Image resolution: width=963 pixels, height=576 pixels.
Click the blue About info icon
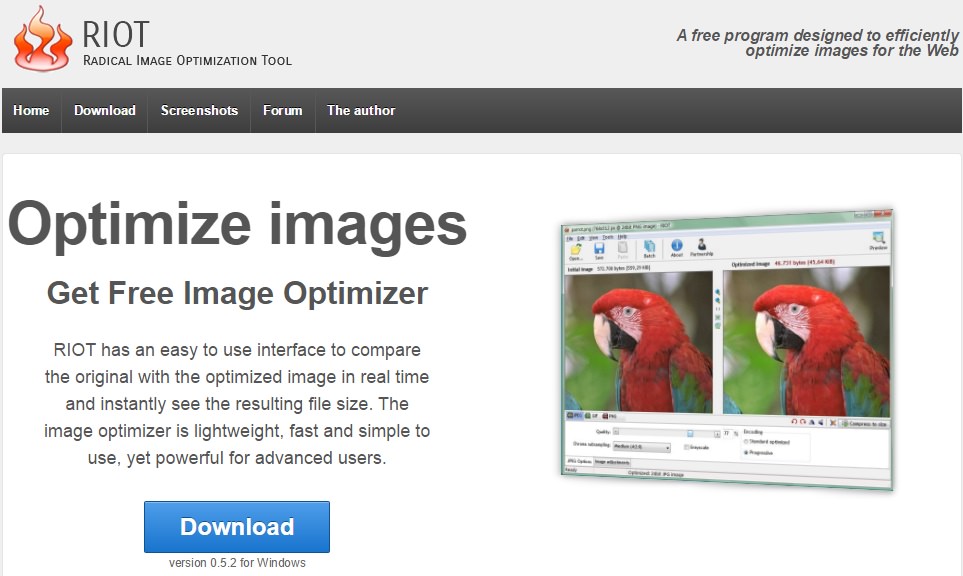point(676,245)
